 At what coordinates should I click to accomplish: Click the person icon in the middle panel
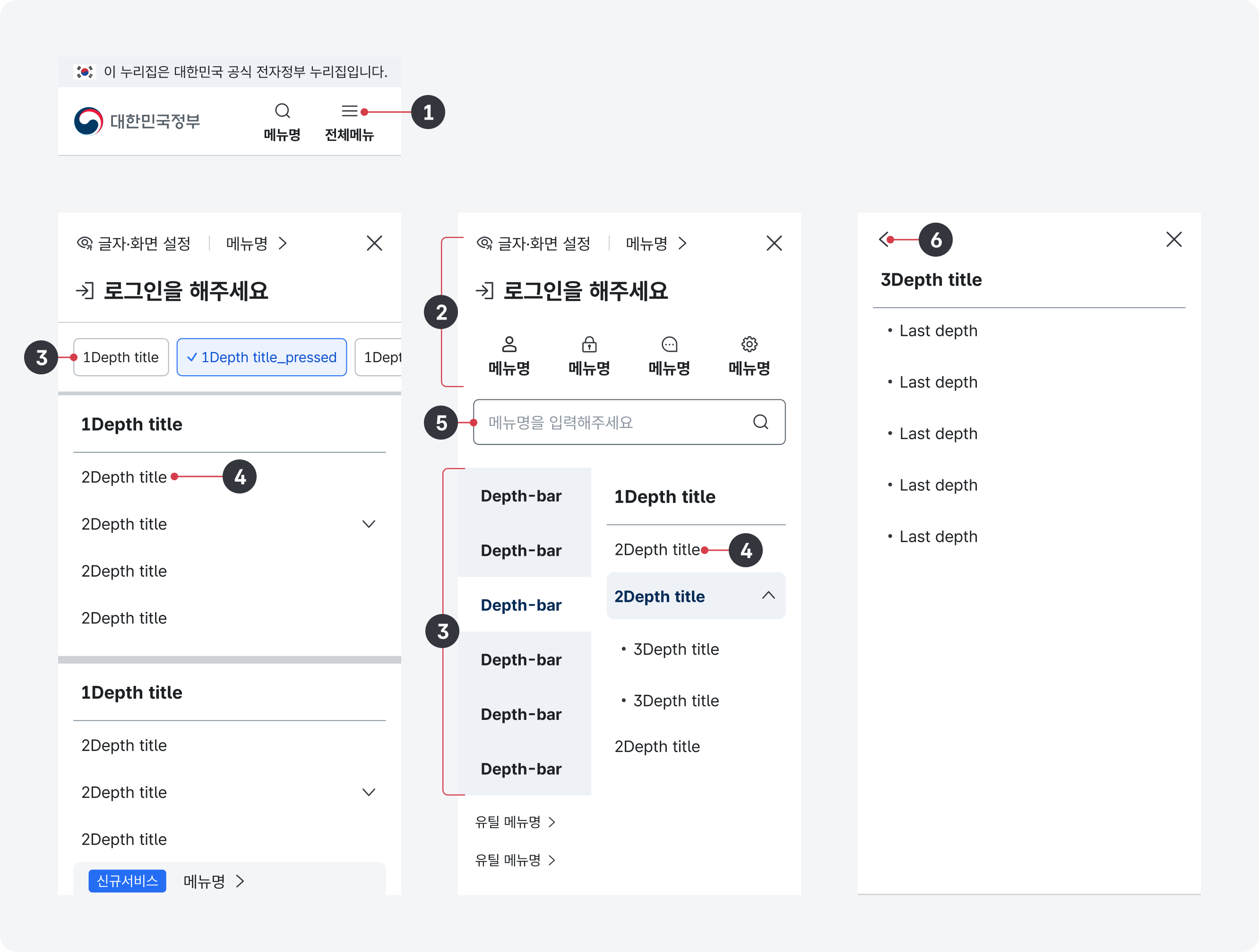[x=509, y=345]
